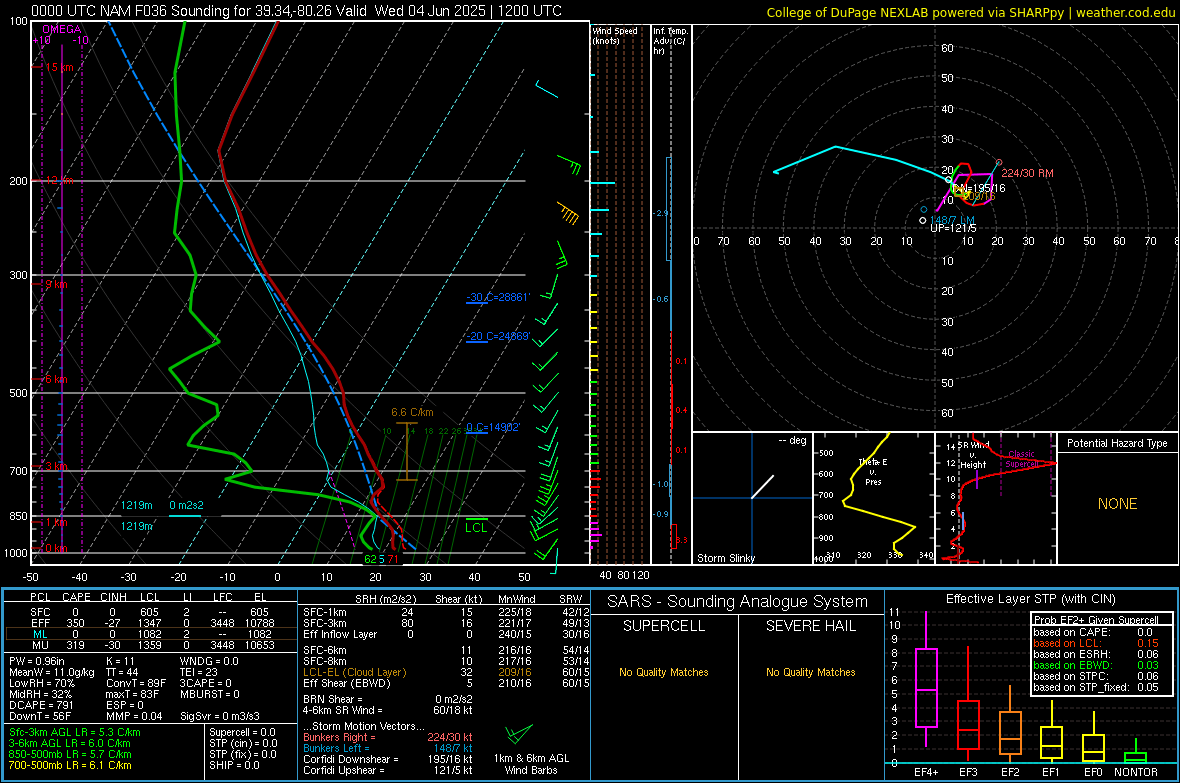
Task: Click the PW = 0.96in value
Action: [x=36, y=661]
